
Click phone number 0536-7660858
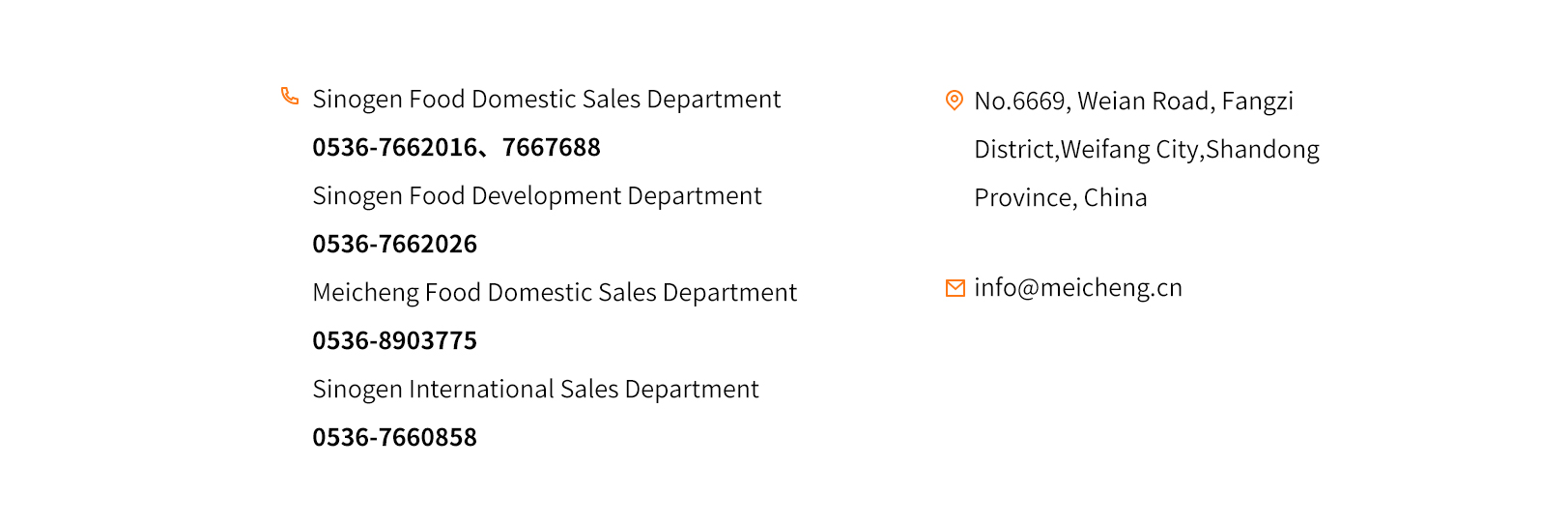394,438
